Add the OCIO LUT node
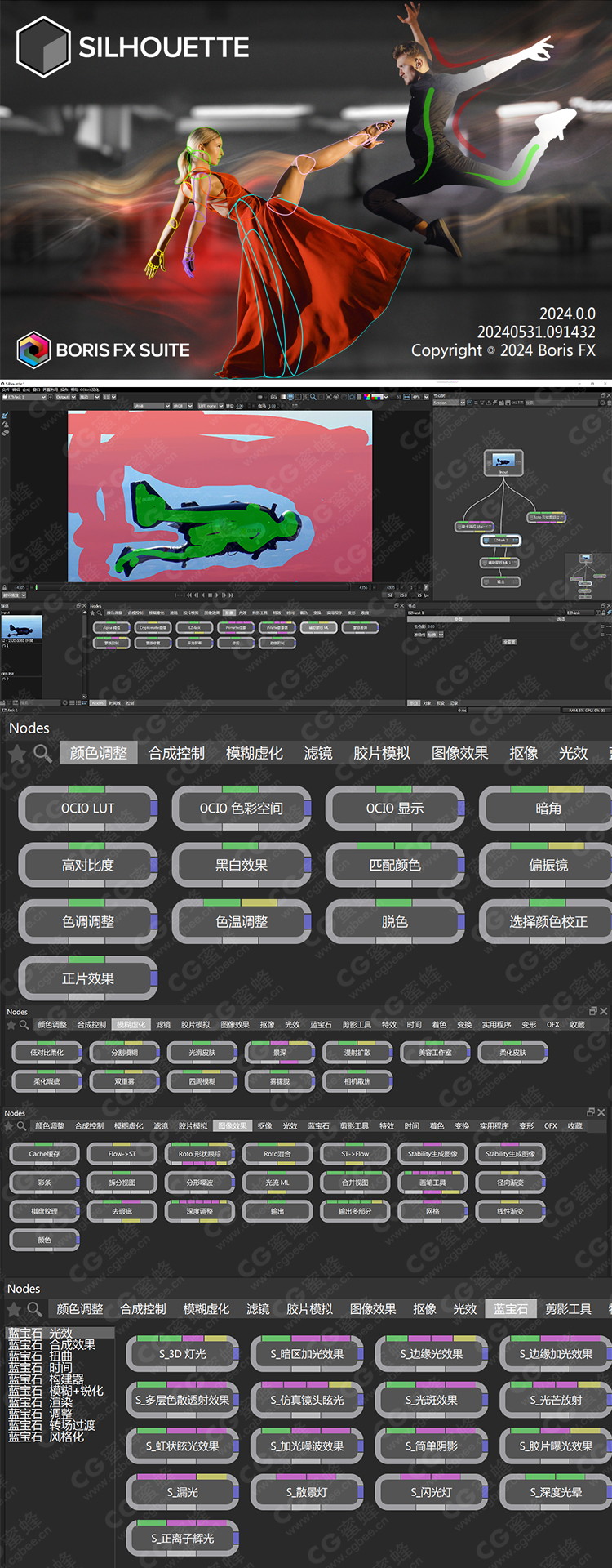 (x=88, y=808)
